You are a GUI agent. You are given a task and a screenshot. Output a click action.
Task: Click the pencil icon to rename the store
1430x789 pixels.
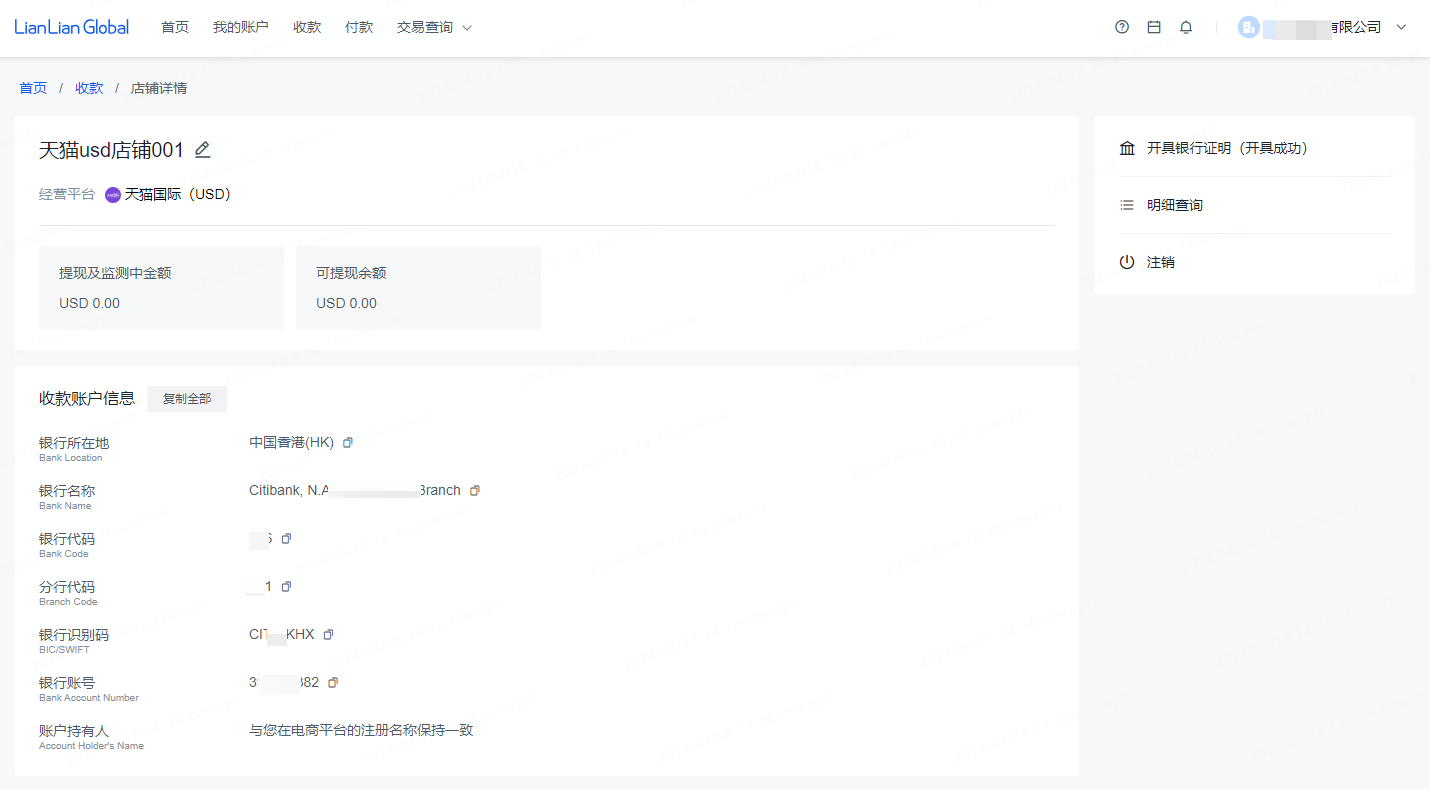tap(203, 150)
